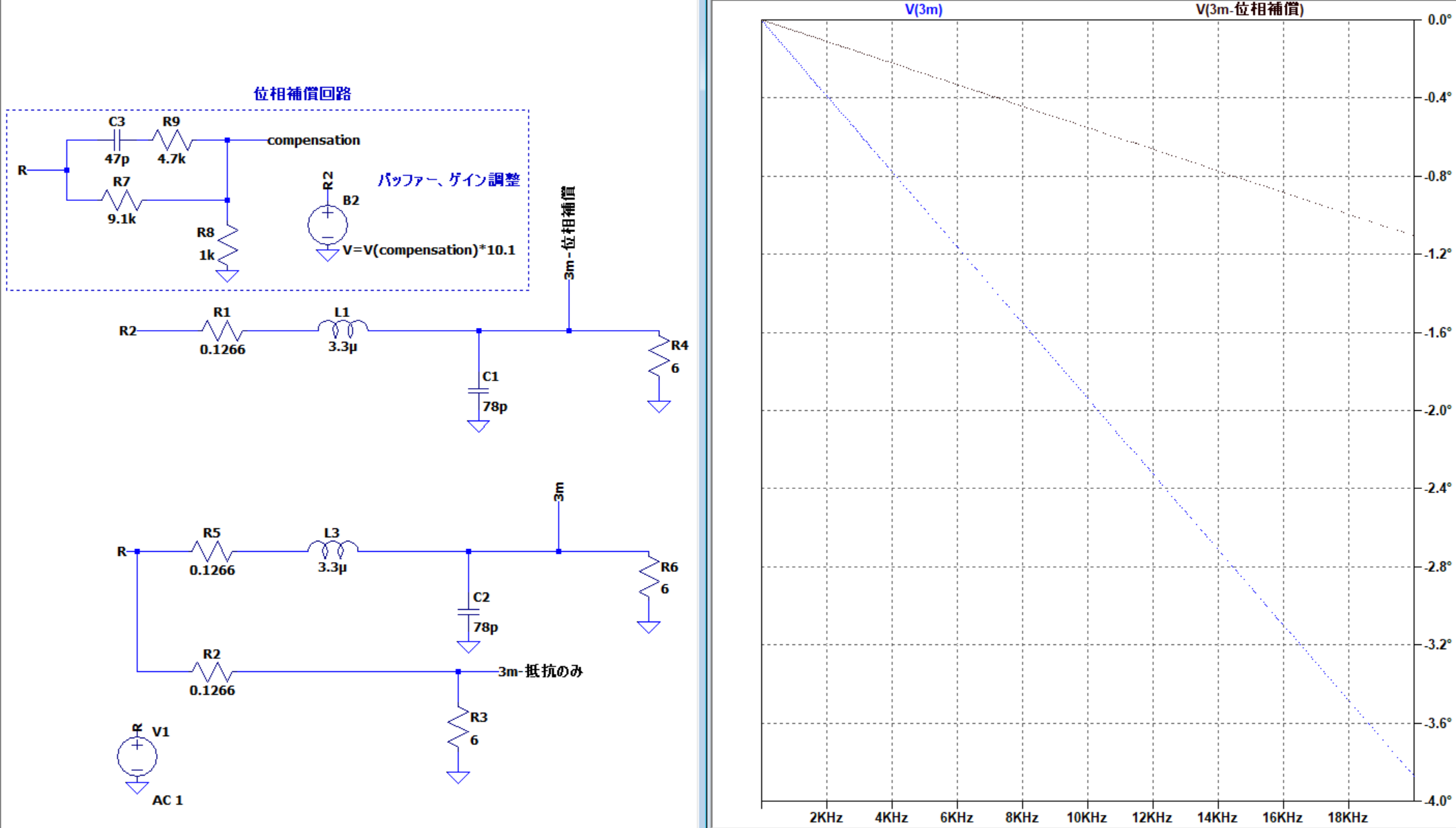
Task: Click the R net label beside the compensation network
Action: pyautogui.click(x=22, y=170)
